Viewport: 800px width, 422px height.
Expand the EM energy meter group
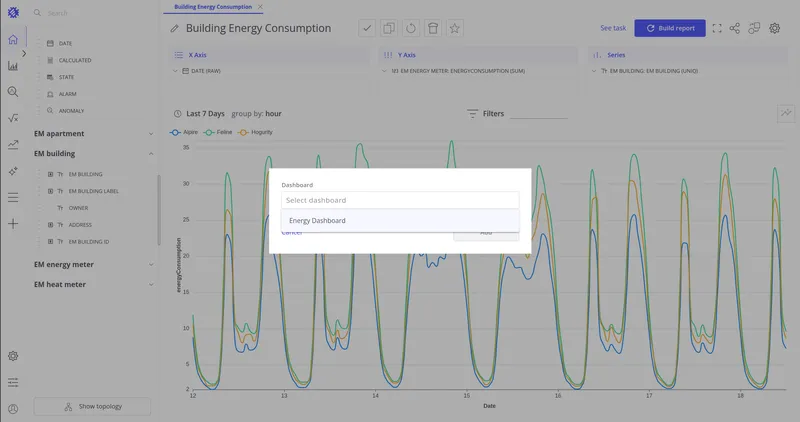pyautogui.click(x=151, y=264)
